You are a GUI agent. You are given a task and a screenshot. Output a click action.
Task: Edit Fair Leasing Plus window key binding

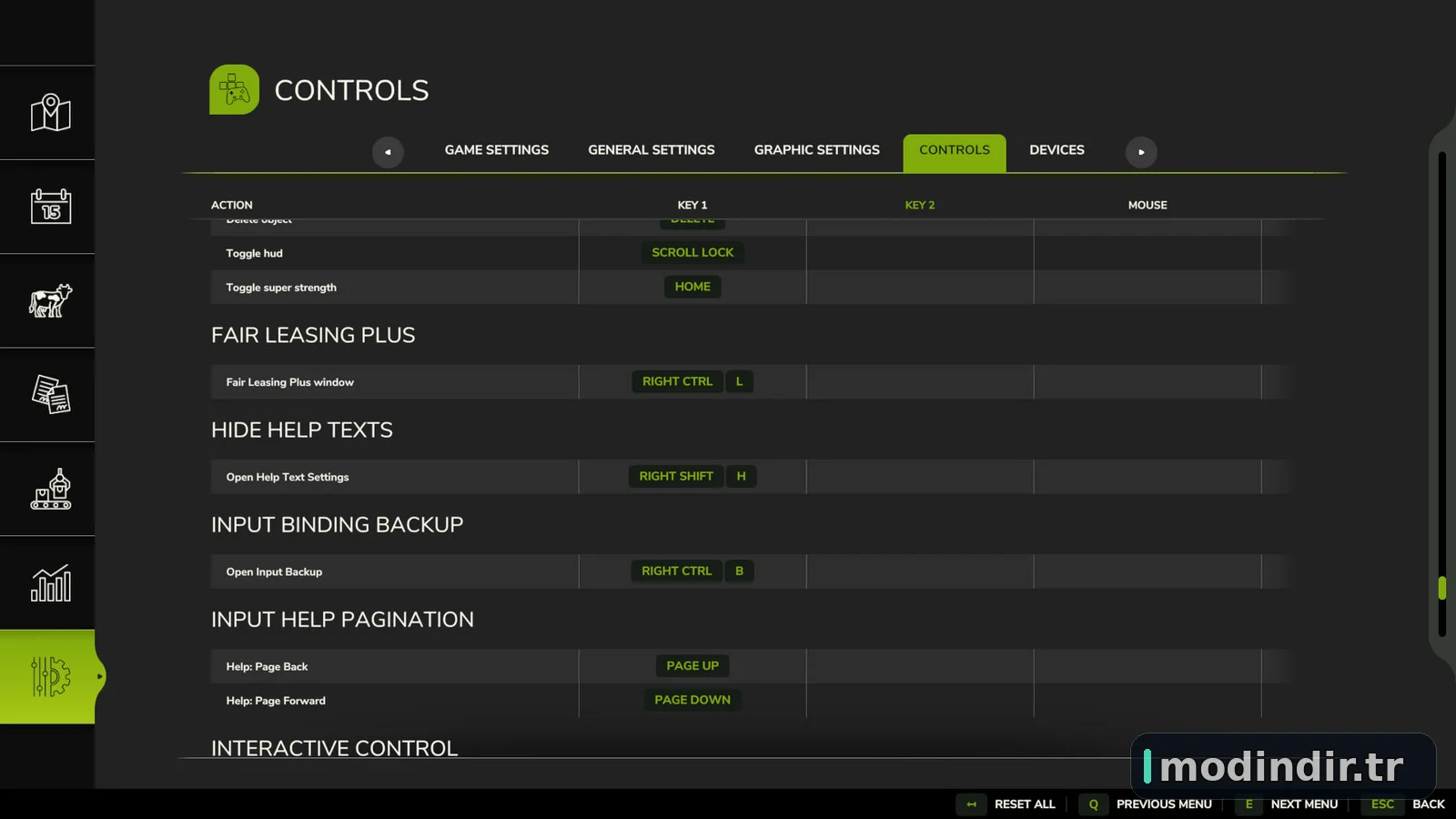(693, 381)
